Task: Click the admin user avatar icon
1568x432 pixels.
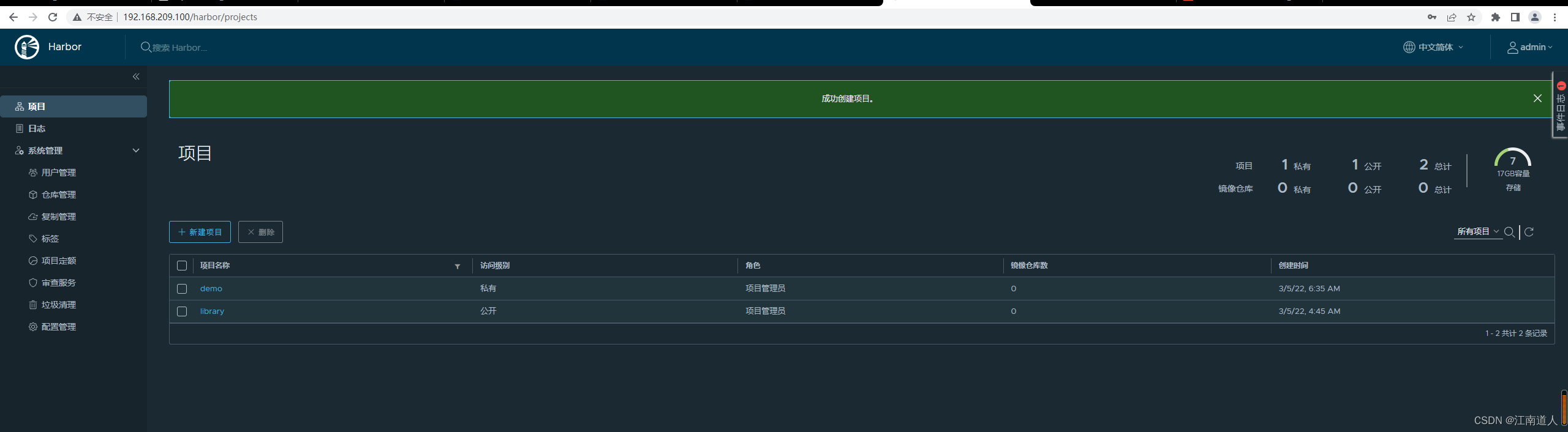Action: pyautogui.click(x=1512, y=48)
